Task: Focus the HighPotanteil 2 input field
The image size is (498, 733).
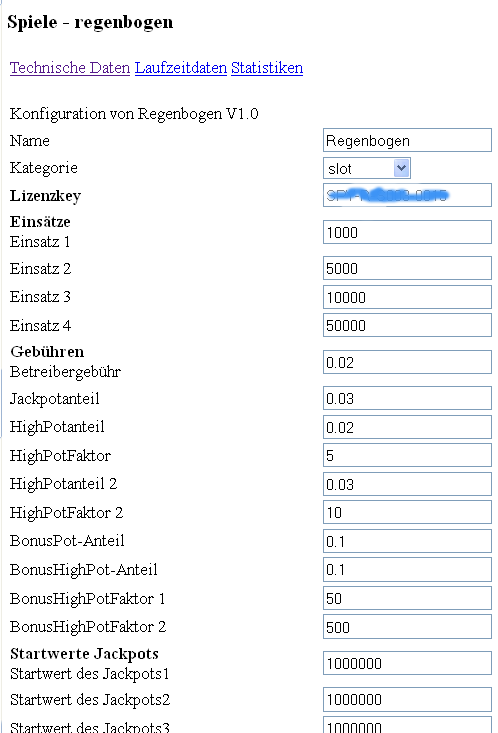Action: coord(407,484)
